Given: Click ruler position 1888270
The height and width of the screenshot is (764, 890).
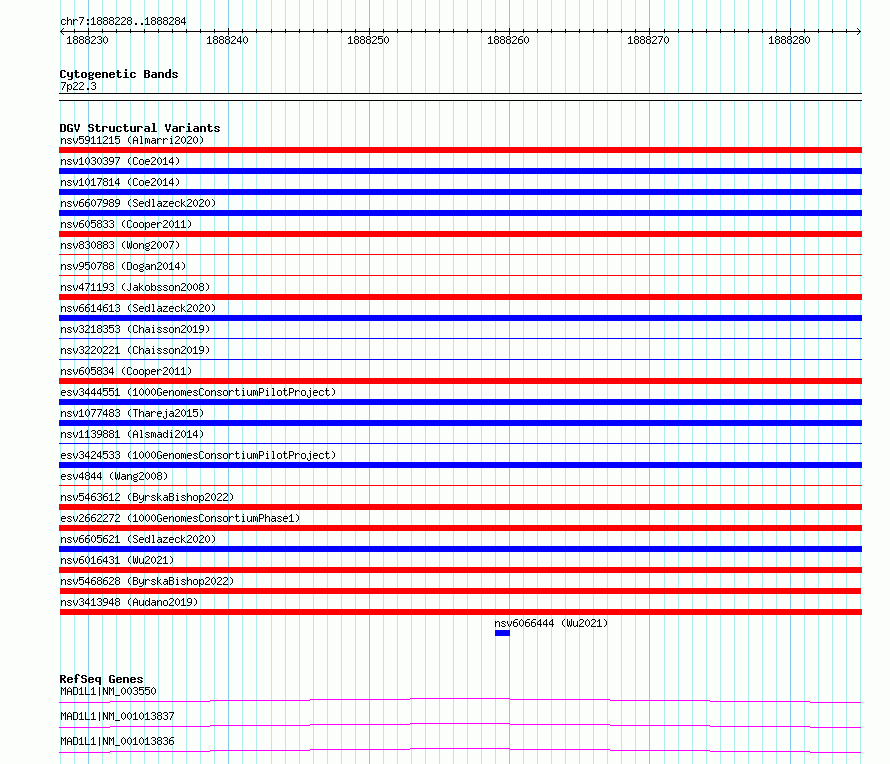Looking at the screenshot, I should point(648,40).
